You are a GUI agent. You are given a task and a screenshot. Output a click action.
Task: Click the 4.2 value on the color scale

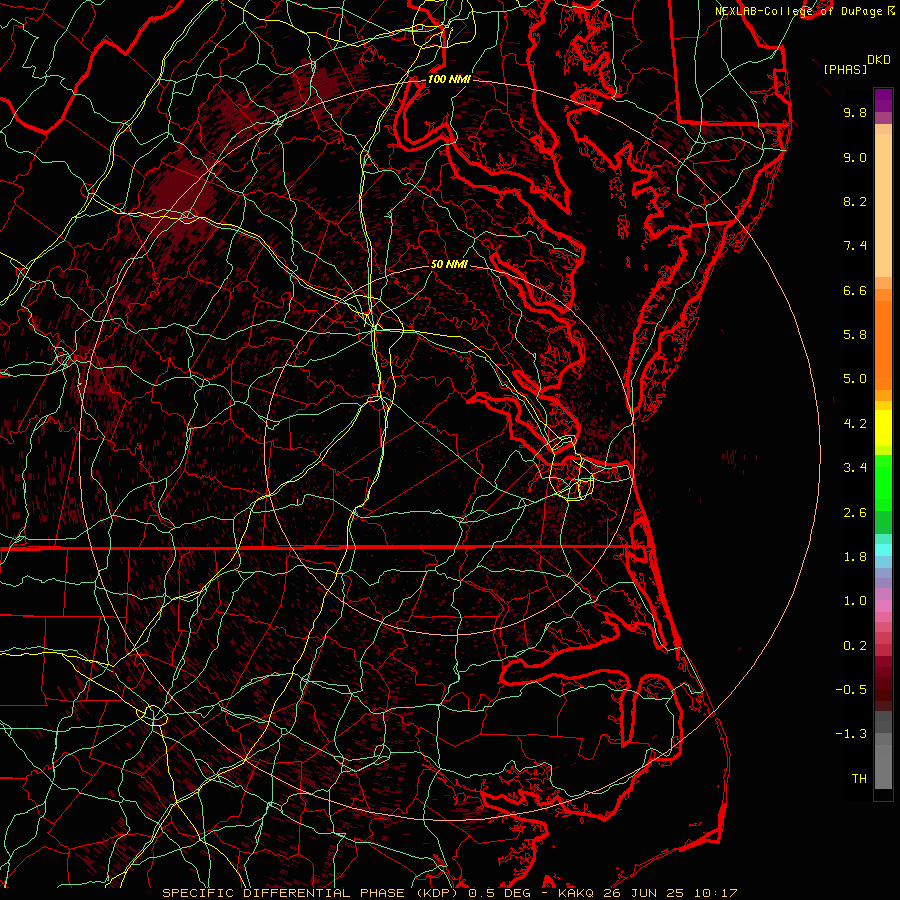[x=855, y=424]
